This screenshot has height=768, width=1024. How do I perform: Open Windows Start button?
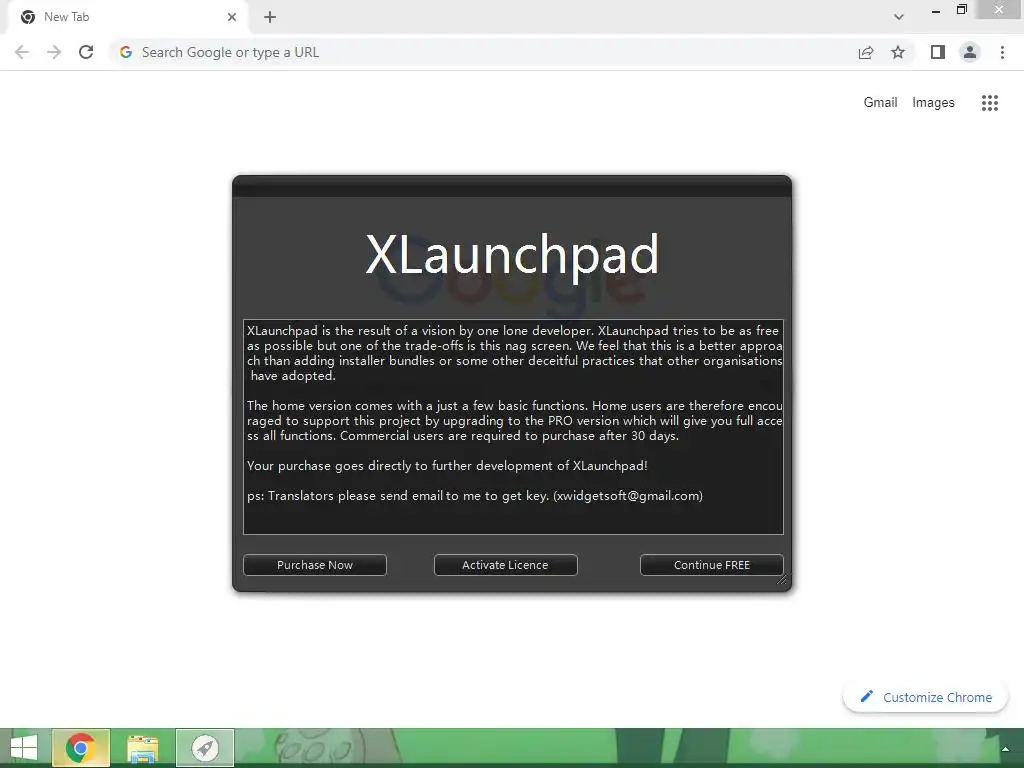[24, 748]
